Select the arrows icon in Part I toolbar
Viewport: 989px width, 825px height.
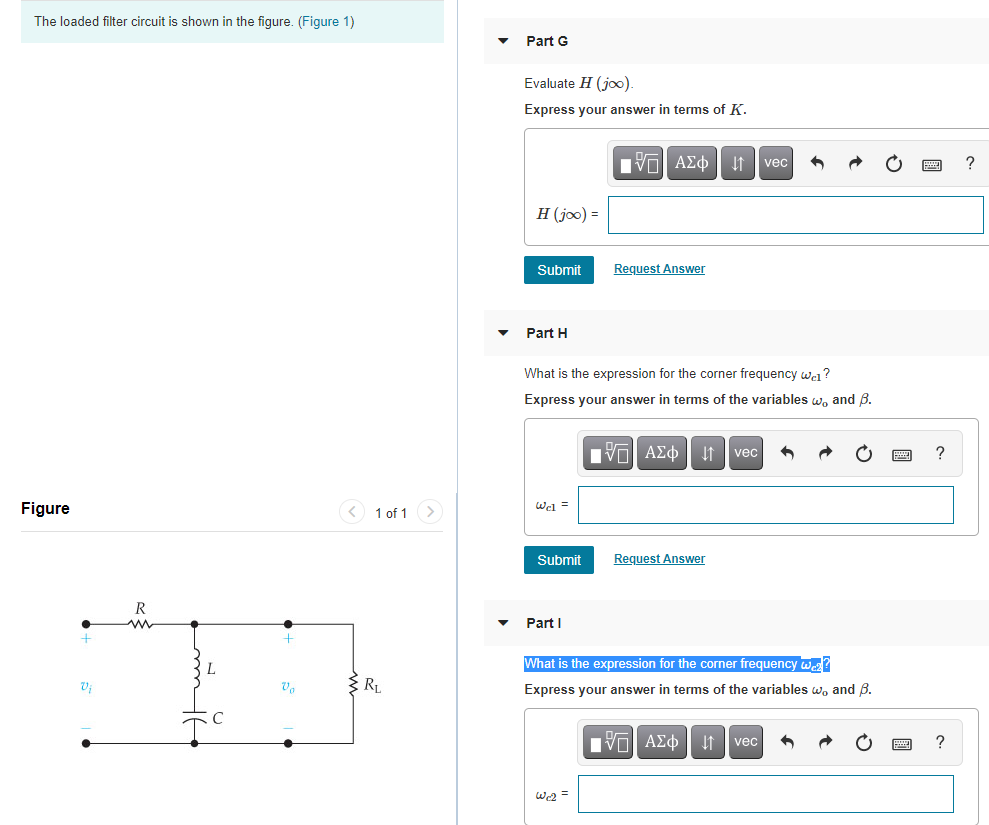707,741
